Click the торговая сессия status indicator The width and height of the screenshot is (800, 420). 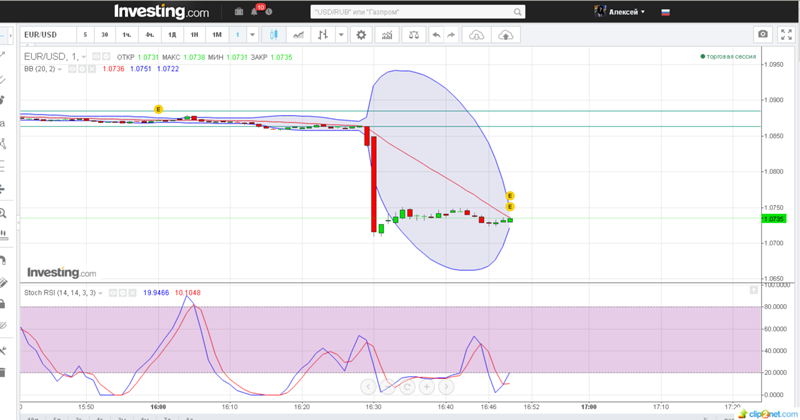pos(728,57)
